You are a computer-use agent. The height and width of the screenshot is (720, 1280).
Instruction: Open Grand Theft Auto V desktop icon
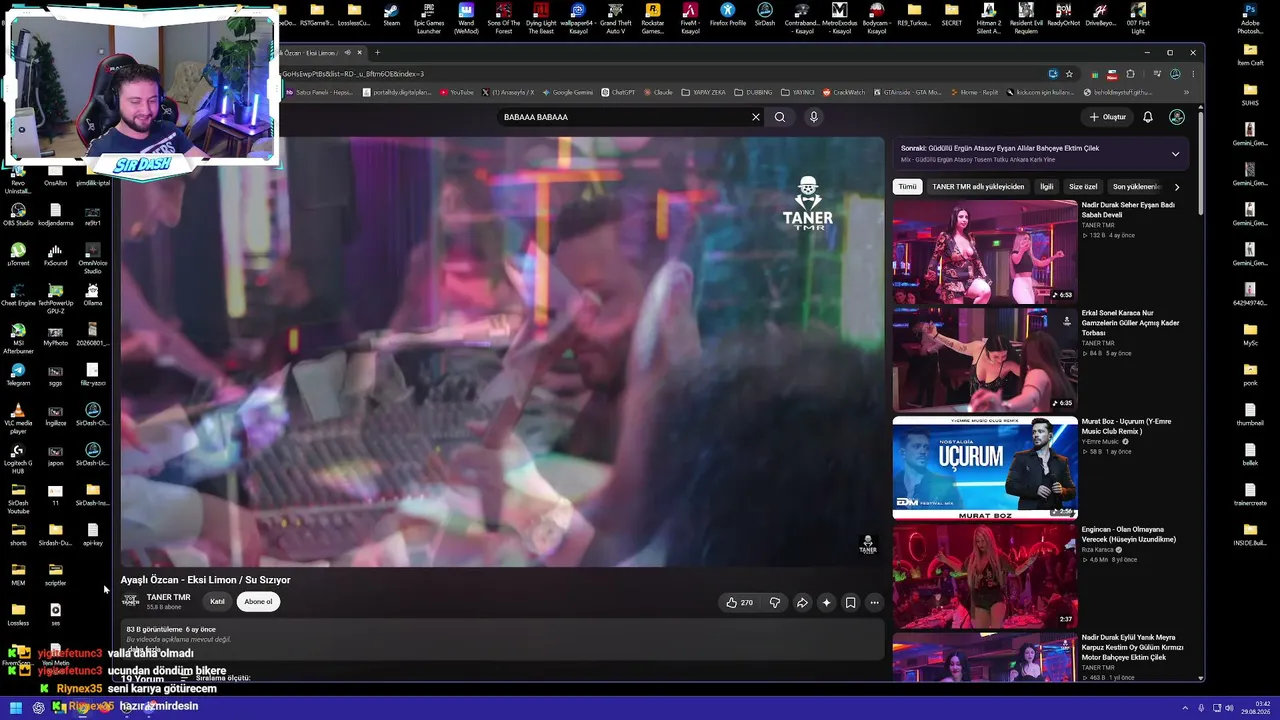(x=616, y=18)
